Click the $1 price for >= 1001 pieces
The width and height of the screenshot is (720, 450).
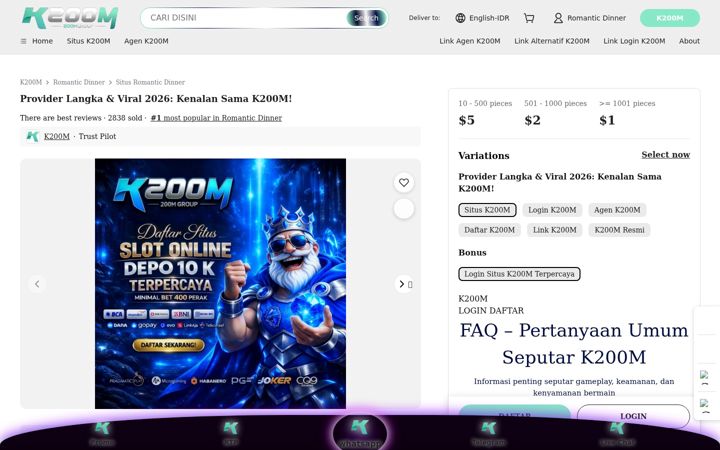coord(607,120)
